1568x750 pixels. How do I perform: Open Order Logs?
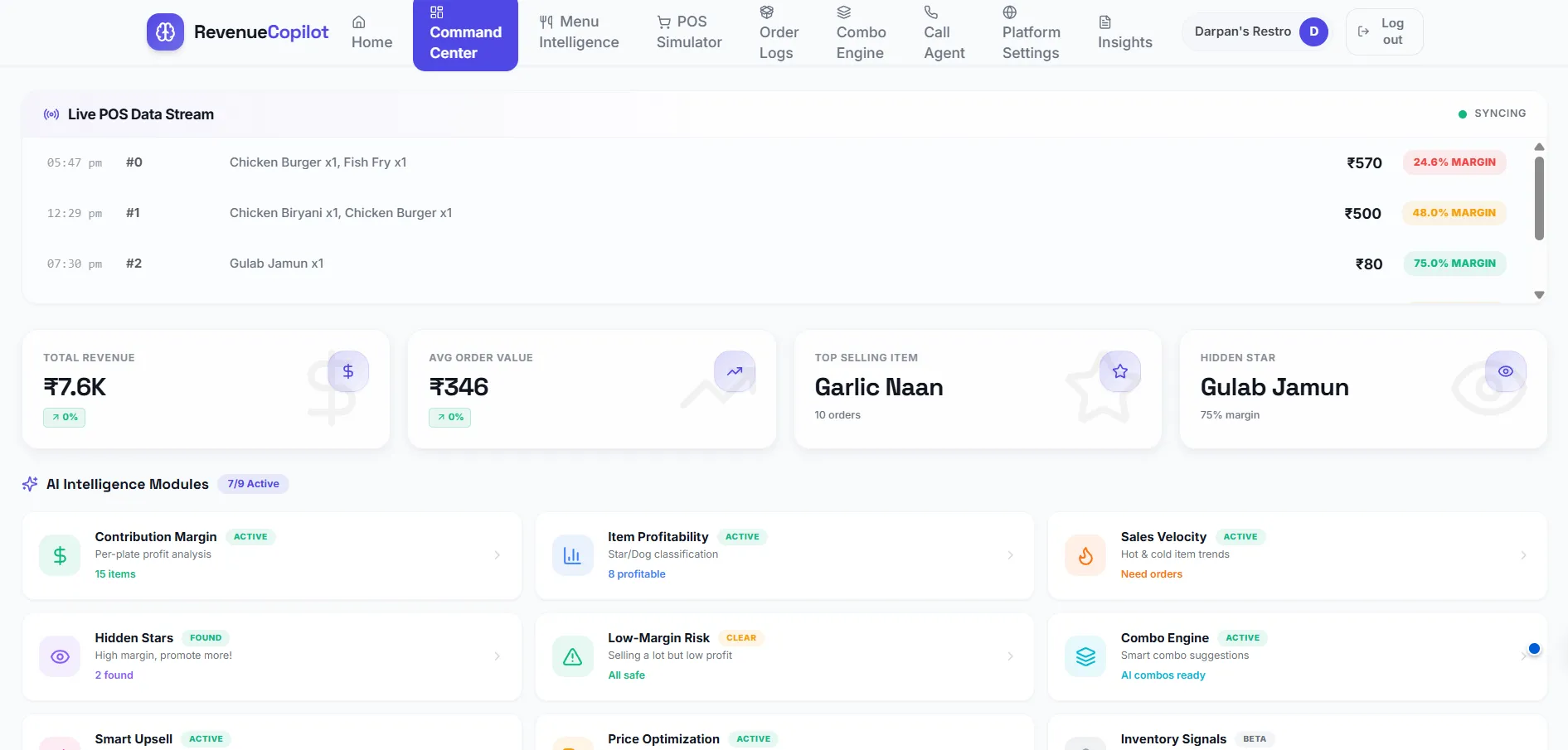[779, 32]
